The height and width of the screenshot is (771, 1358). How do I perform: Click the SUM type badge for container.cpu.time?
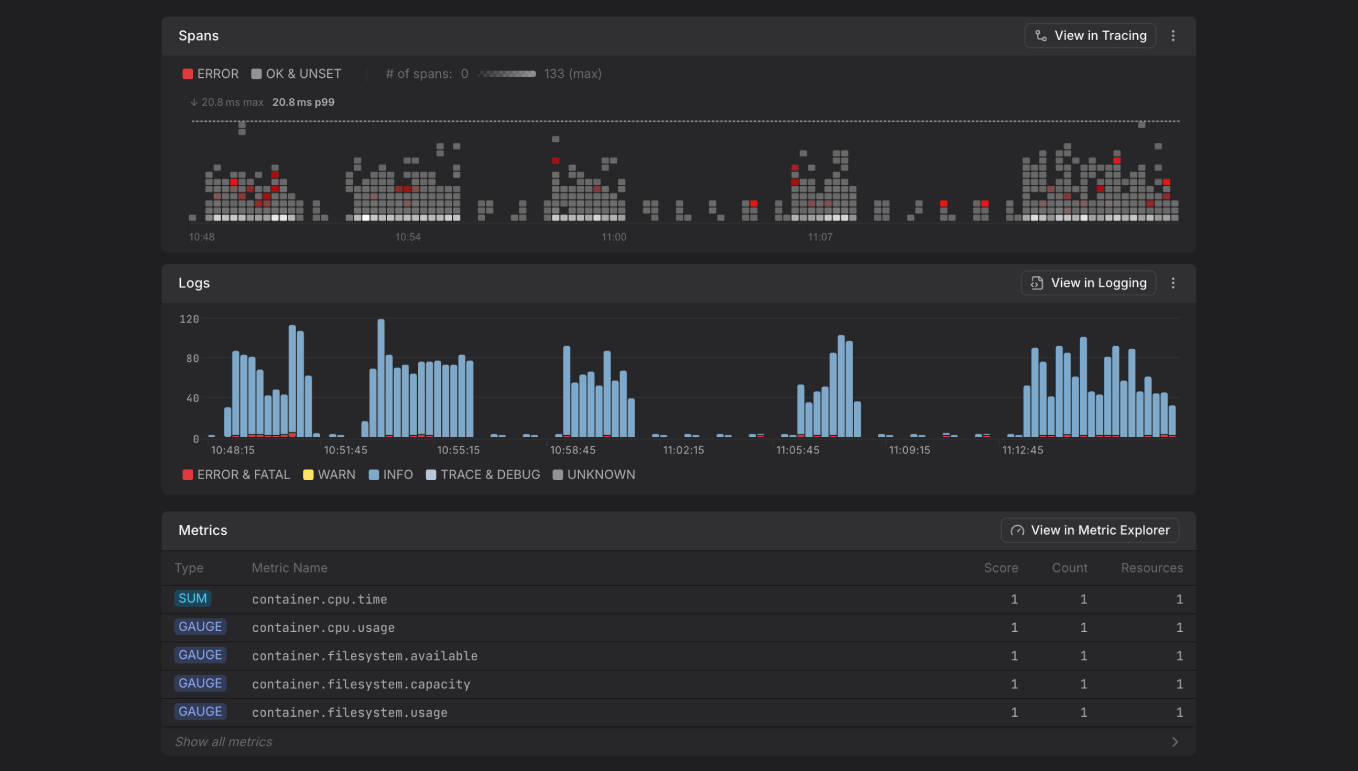pos(192,598)
